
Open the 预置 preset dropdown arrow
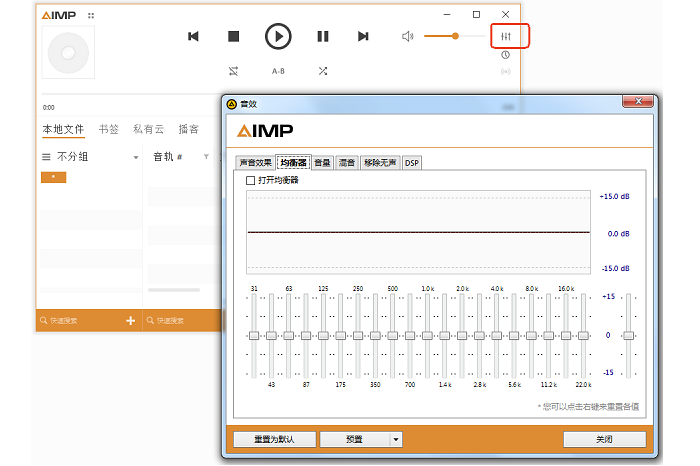coord(396,439)
